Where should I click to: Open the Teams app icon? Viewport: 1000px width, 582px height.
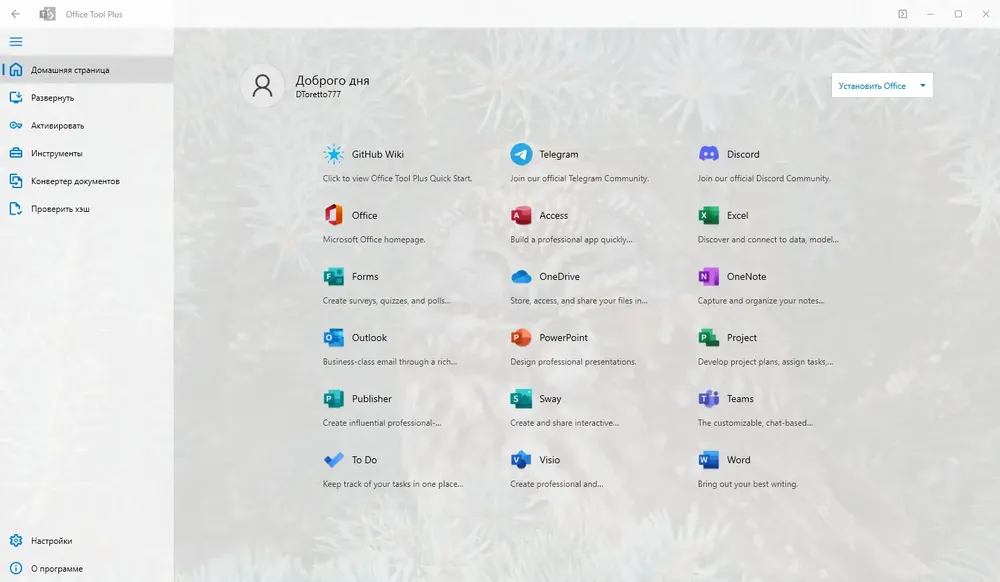(709, 399)
